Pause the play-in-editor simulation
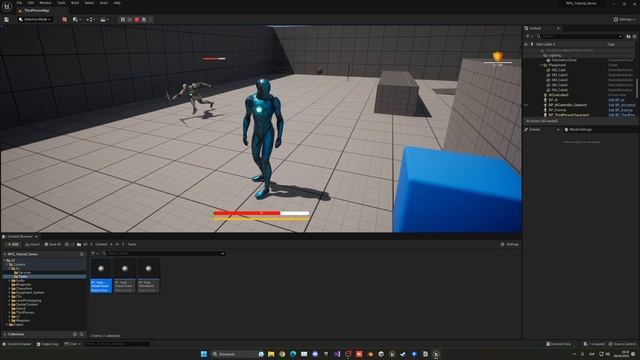Screen dimensions: 640x360 pos(123,19)
